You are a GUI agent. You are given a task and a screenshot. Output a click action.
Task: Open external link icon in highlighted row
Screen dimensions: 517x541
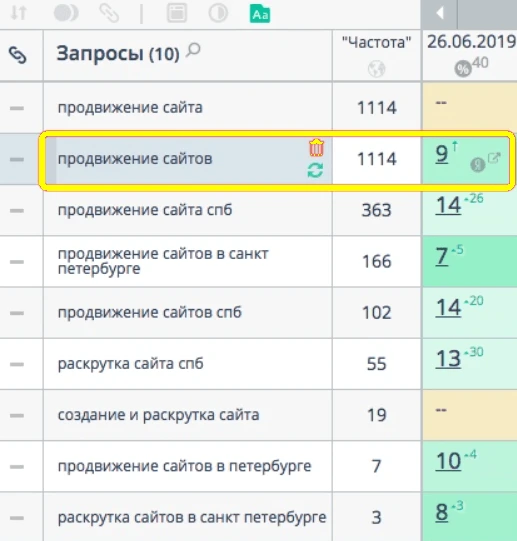494,158
